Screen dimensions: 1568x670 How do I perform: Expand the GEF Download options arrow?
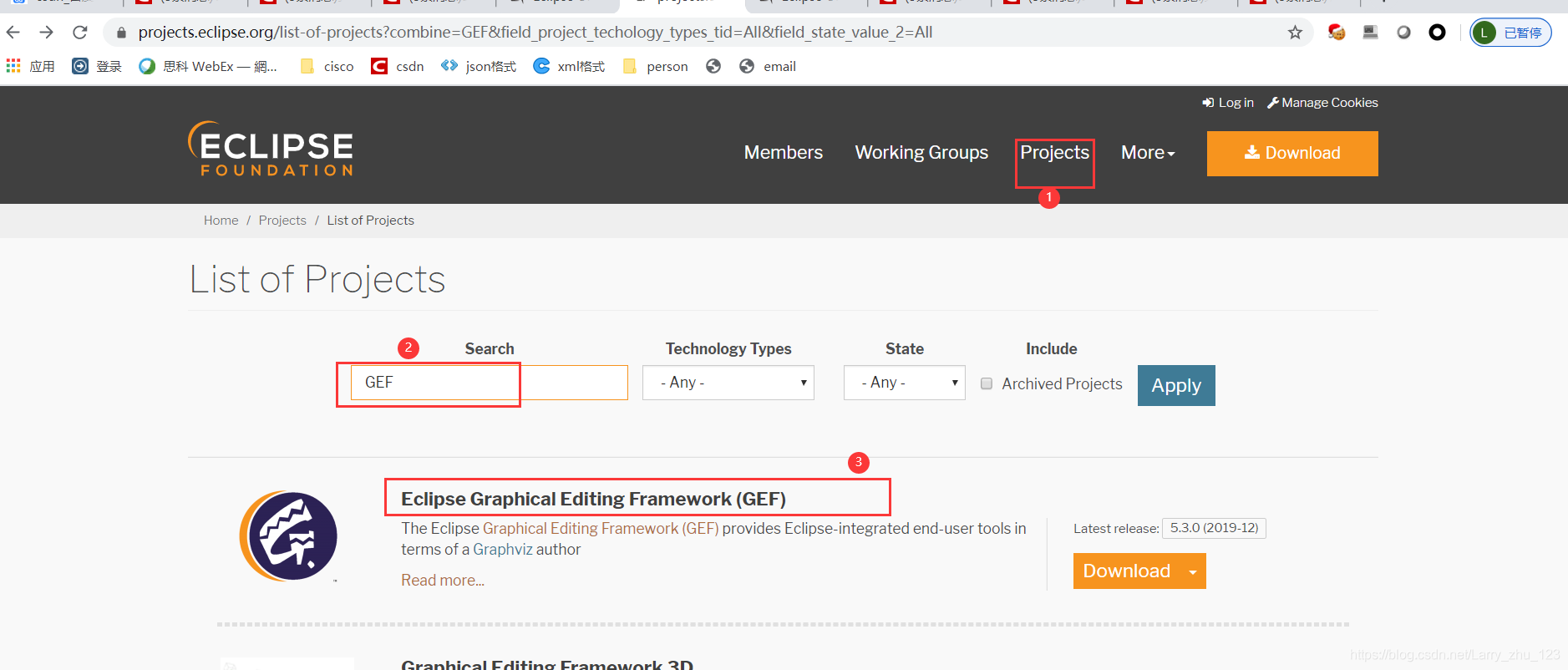(x=1193, y=571)
